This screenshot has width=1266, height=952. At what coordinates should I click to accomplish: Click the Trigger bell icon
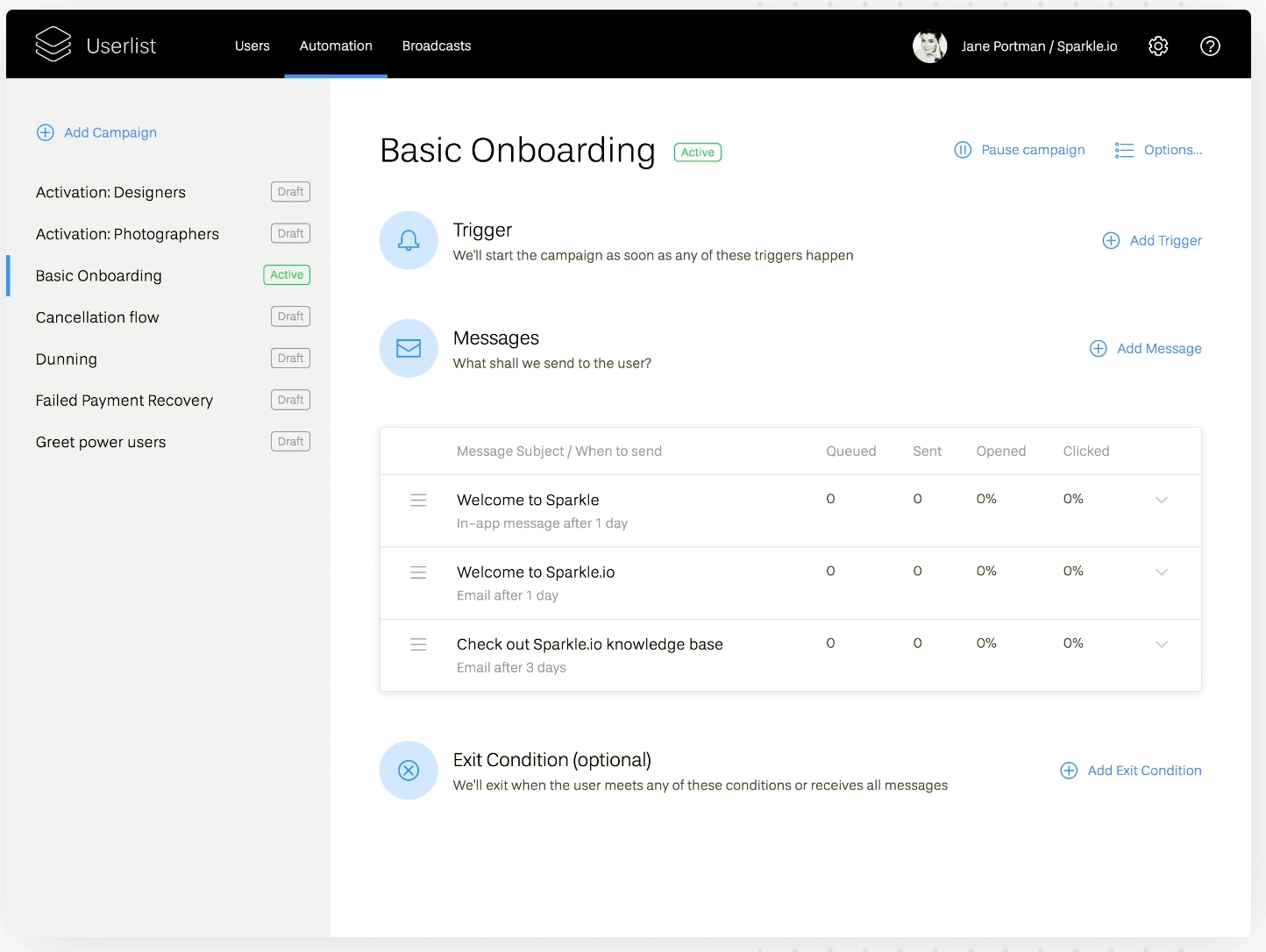tap(408, 239)
